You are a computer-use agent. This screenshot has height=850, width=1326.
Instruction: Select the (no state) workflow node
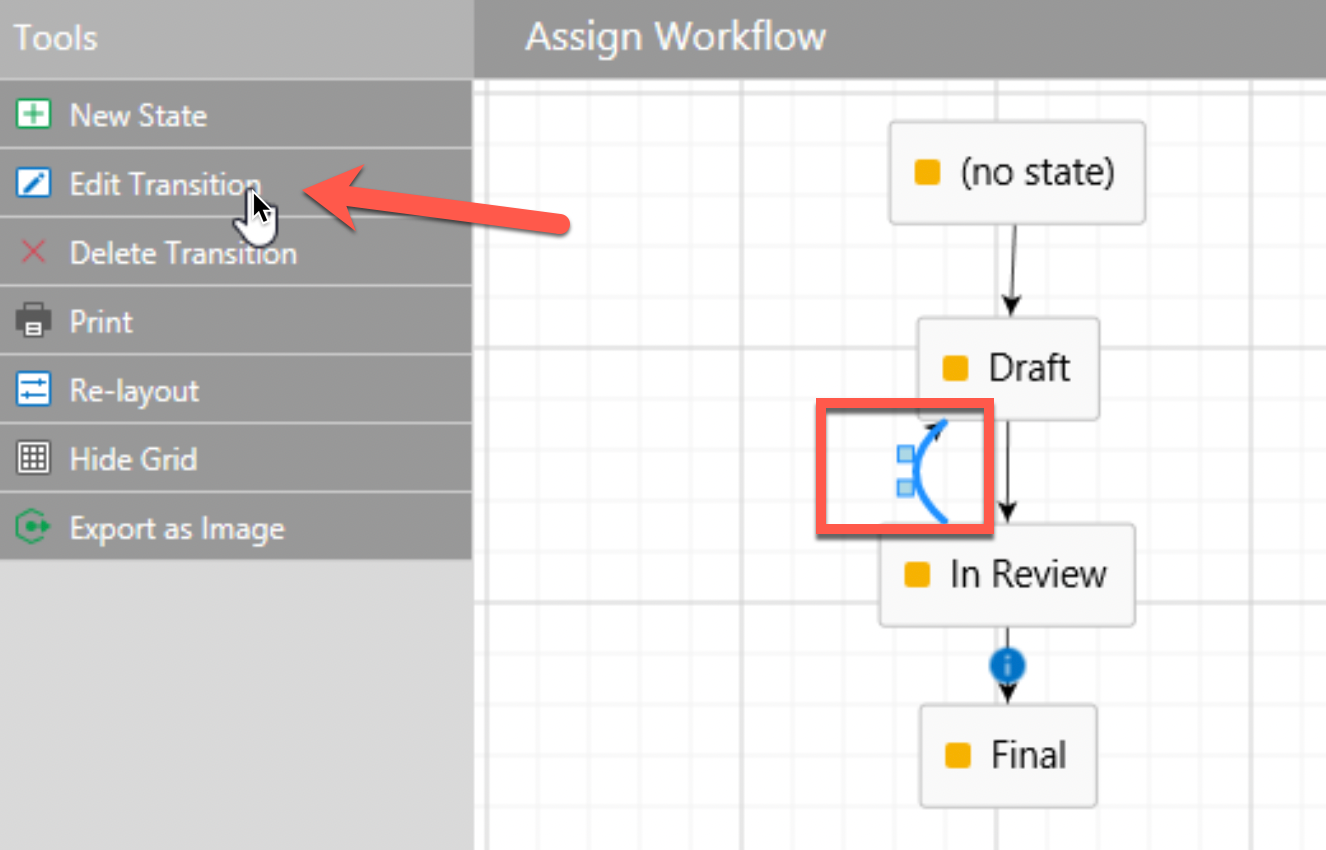(1017, 173)
